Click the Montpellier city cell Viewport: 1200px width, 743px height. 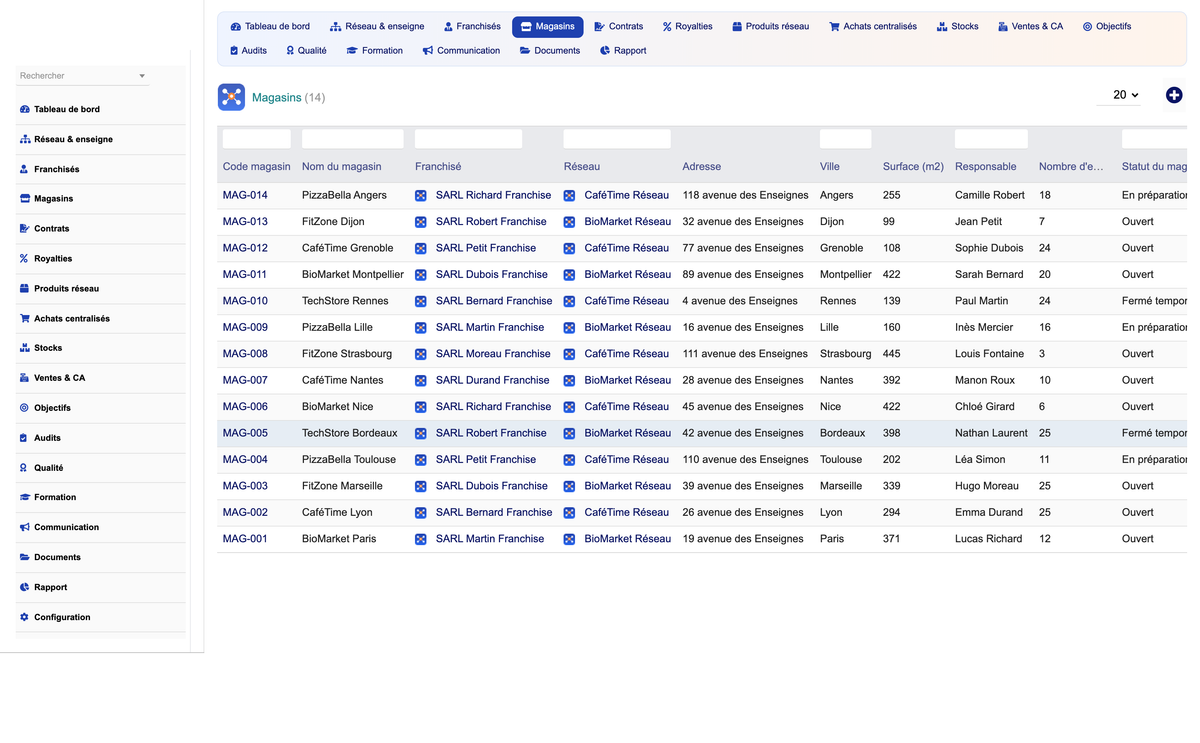846,274
